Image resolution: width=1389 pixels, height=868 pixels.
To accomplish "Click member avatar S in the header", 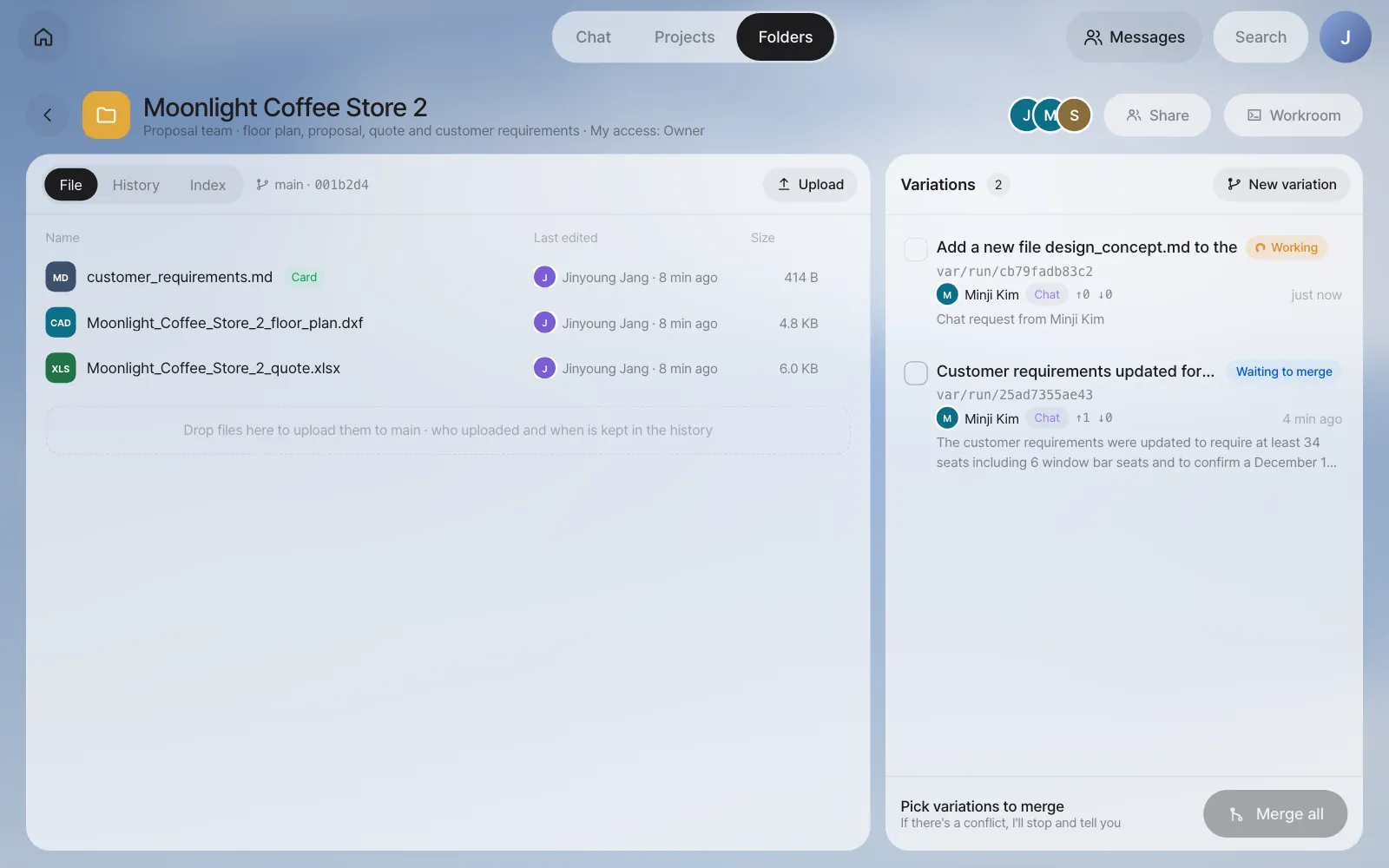I will tap(1074, 115).
